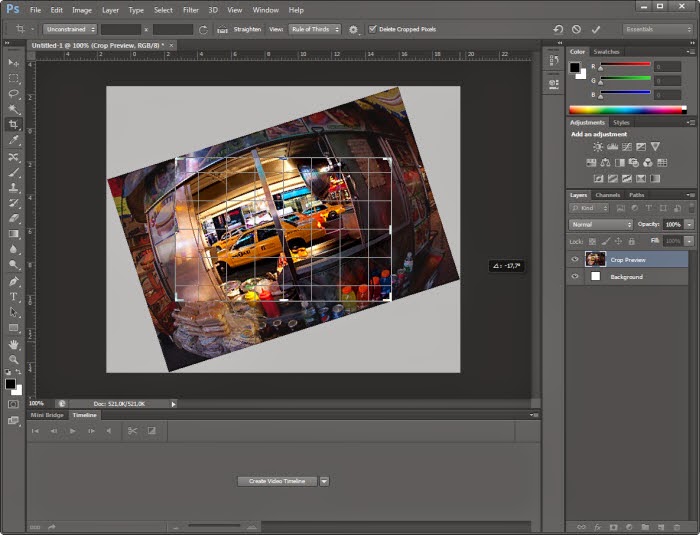Click the zoom percentage field

point(37,404)
